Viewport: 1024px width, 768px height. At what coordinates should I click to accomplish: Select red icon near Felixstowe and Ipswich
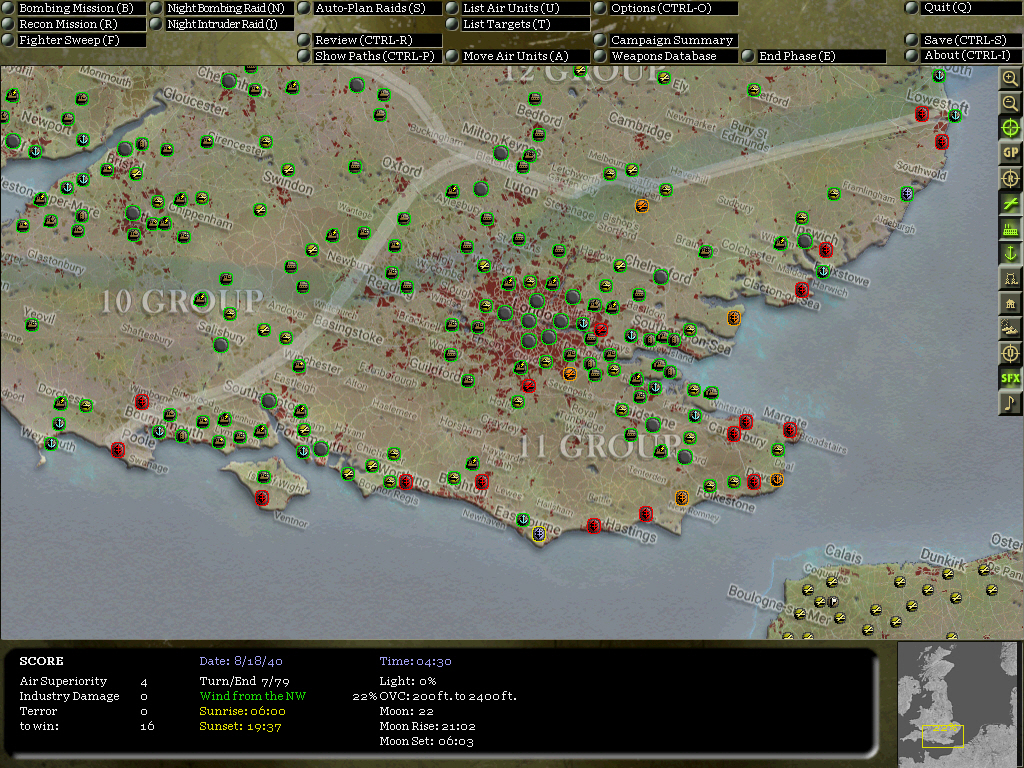pyautogui.click(x=826, y=249)
